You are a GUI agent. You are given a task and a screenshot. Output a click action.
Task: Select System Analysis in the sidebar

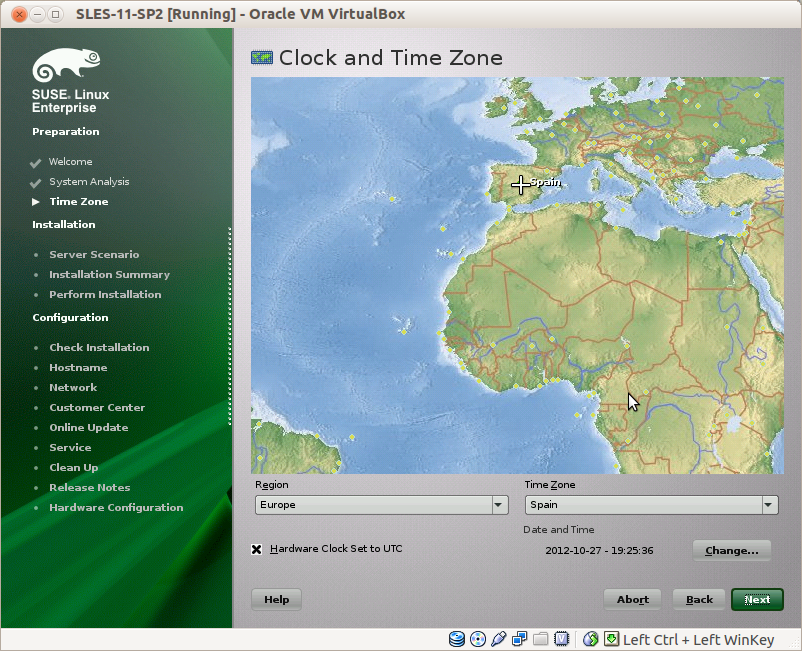pyautogui.click(x=89, y=182)
